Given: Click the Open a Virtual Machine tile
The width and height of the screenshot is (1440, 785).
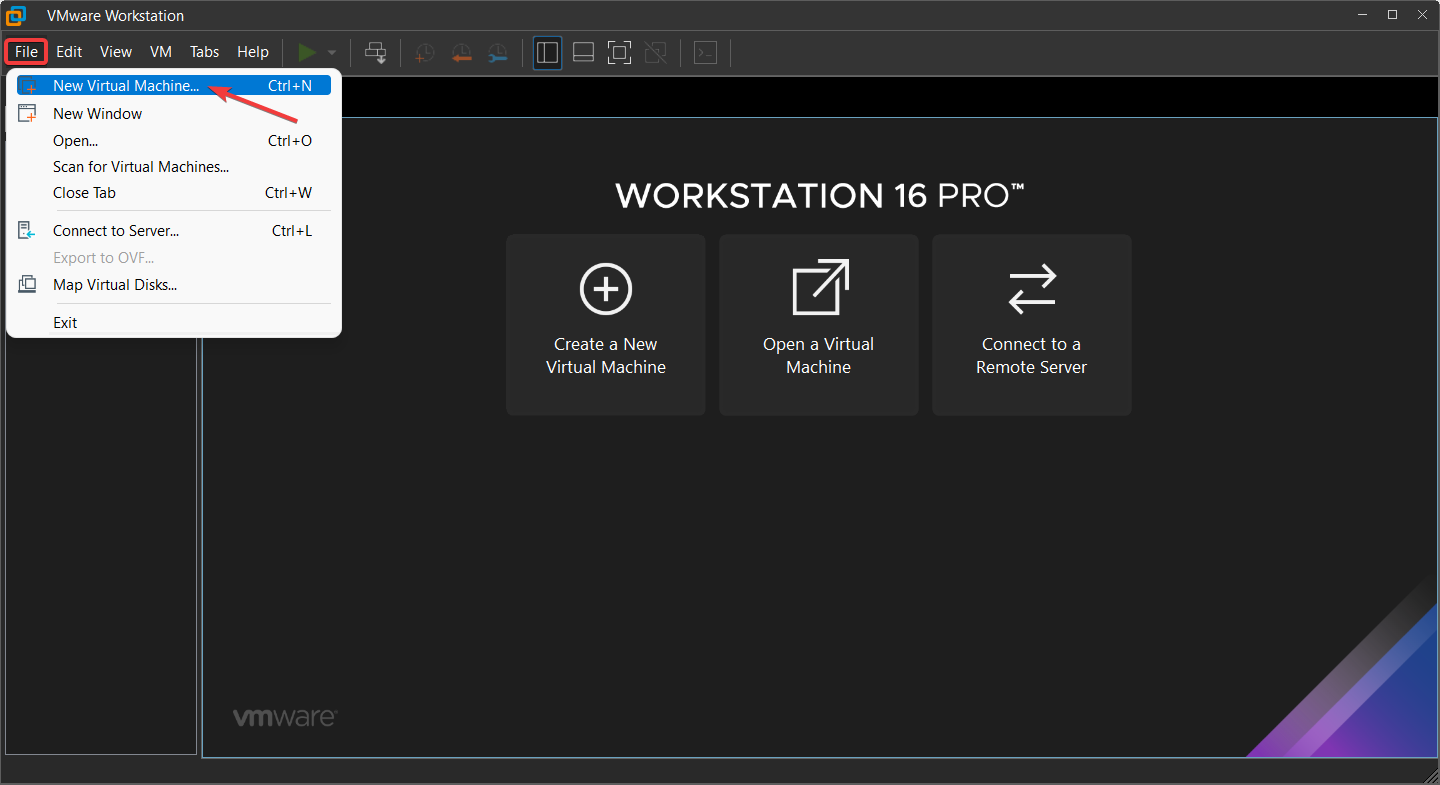Looking at the screenshot, I should (x=818, y=325).
